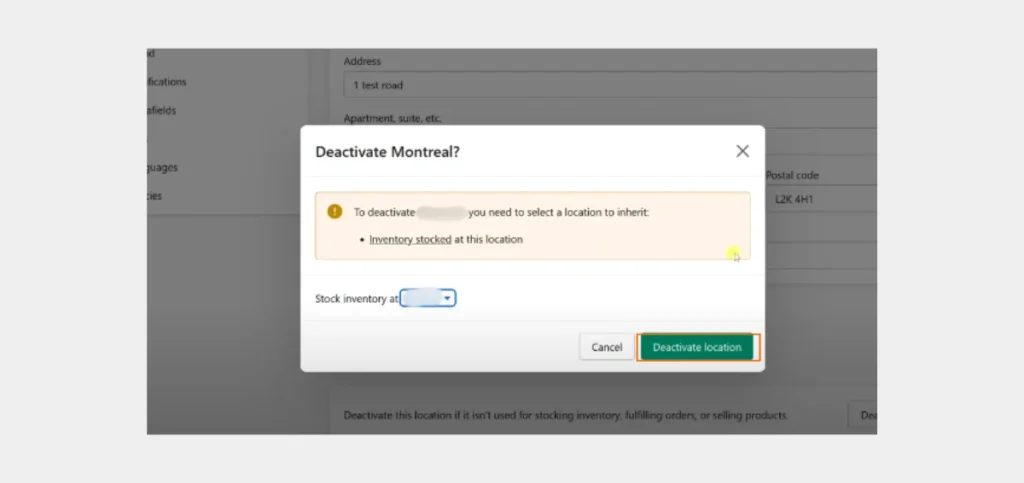Click the blue dropdown arrow beside Stock inventory at
The image size is (1024, 483).
tap(447, 298)
